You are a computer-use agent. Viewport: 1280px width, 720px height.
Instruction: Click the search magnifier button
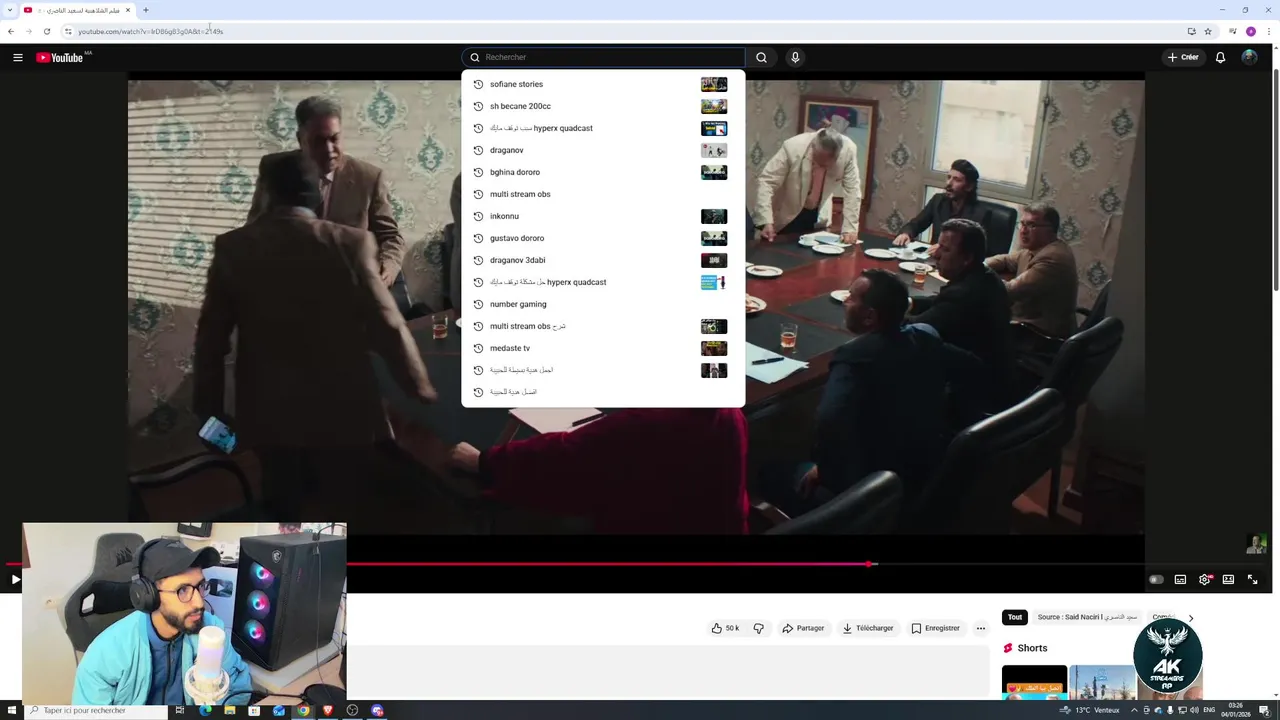761,57
